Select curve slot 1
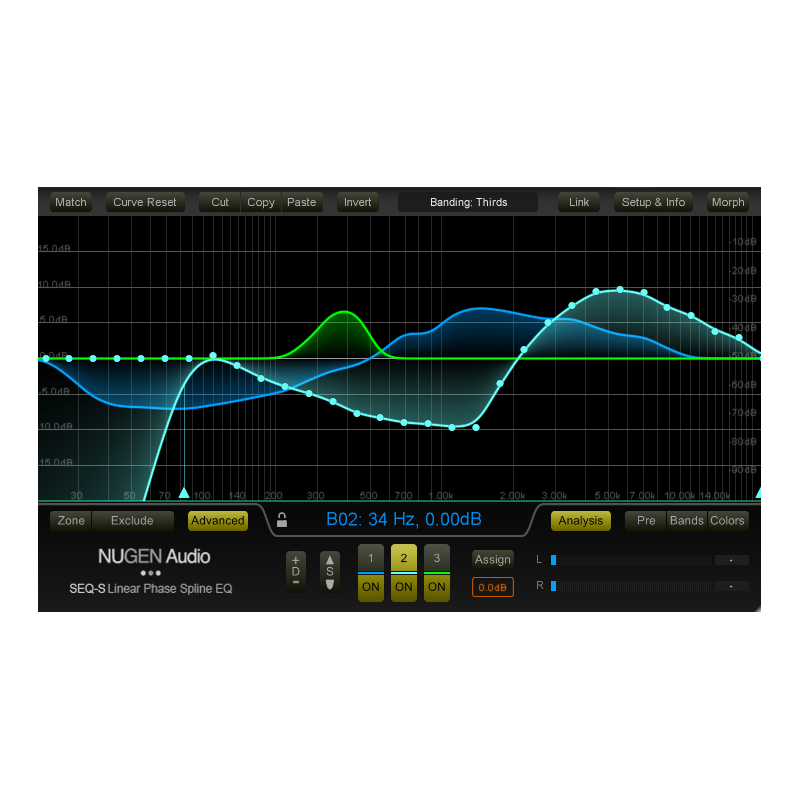The image size is (800, 800). point(370,559)
